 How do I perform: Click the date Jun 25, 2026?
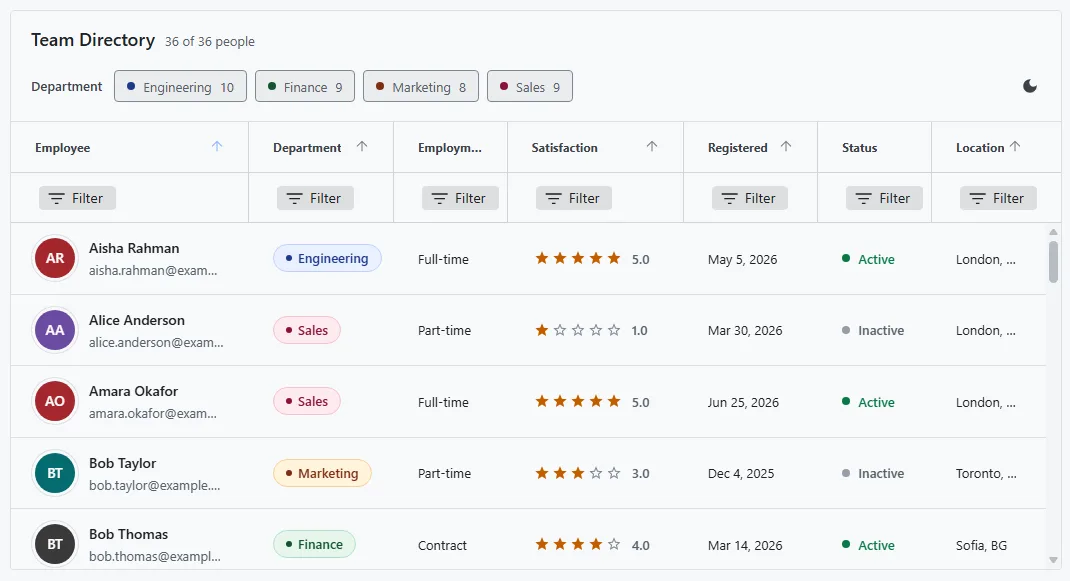tap(743, 402)
